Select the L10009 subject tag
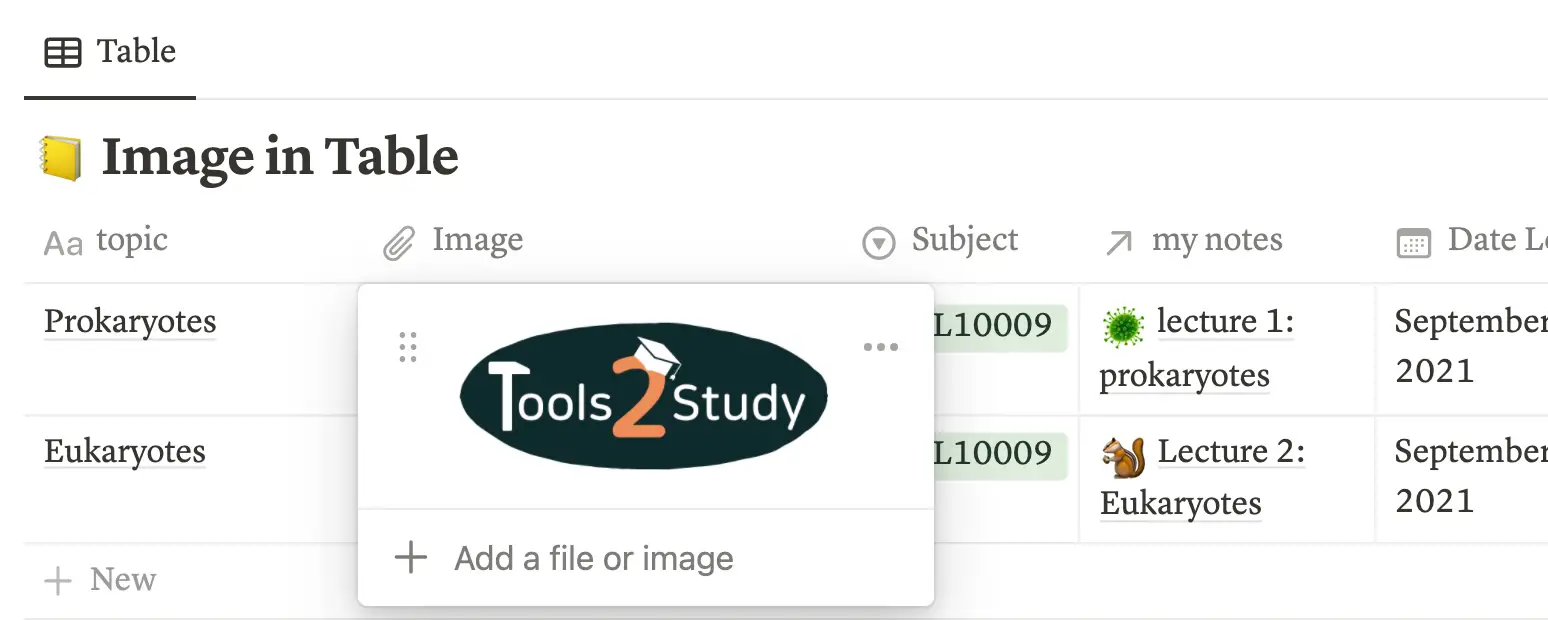 (x=1000, y=325)
